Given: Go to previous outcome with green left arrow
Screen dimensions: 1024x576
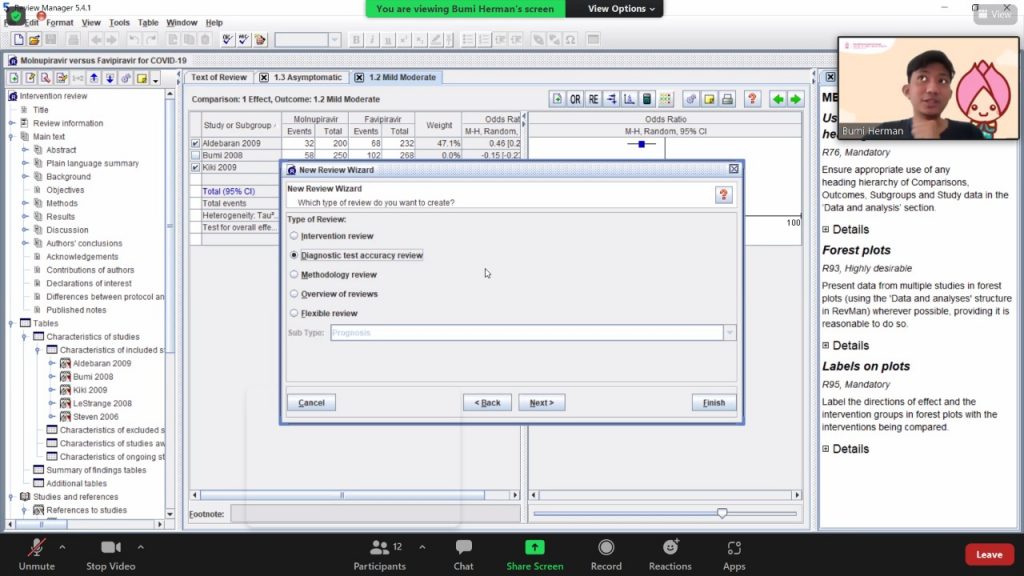Looking at the screenshot, I should [x=777, y=99].
